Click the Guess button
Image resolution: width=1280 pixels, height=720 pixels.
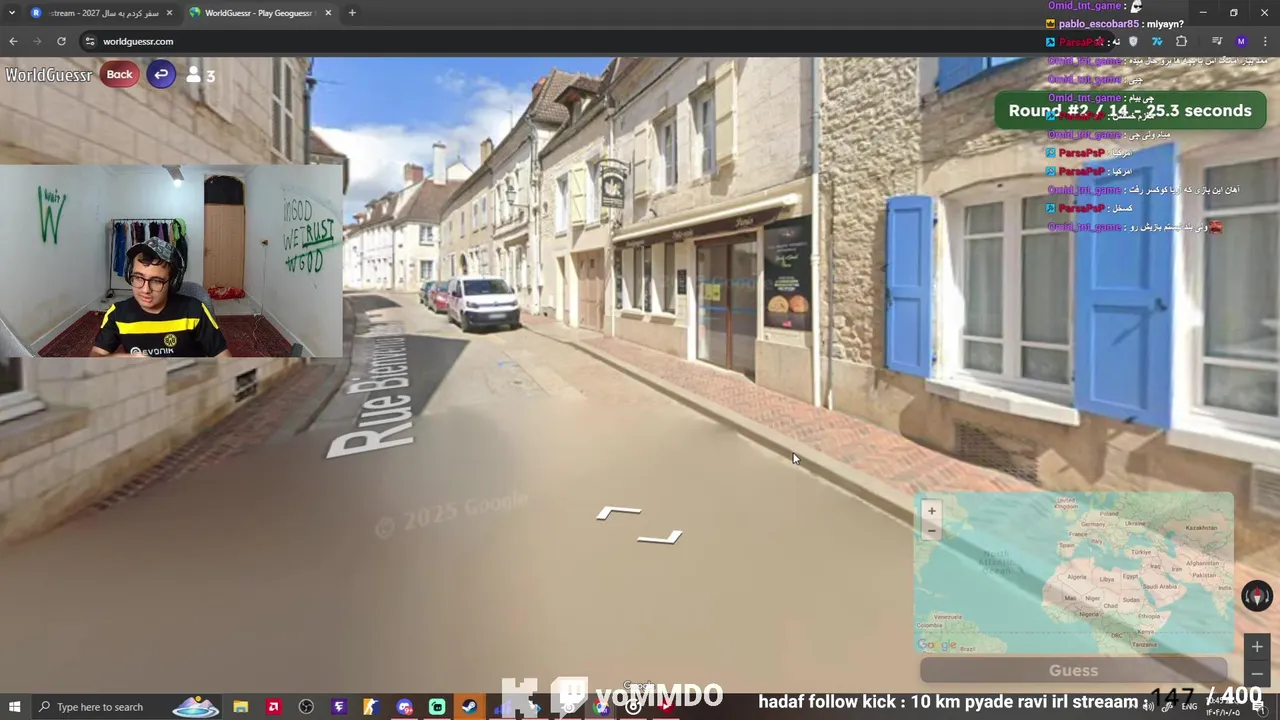pos(1073,671)
